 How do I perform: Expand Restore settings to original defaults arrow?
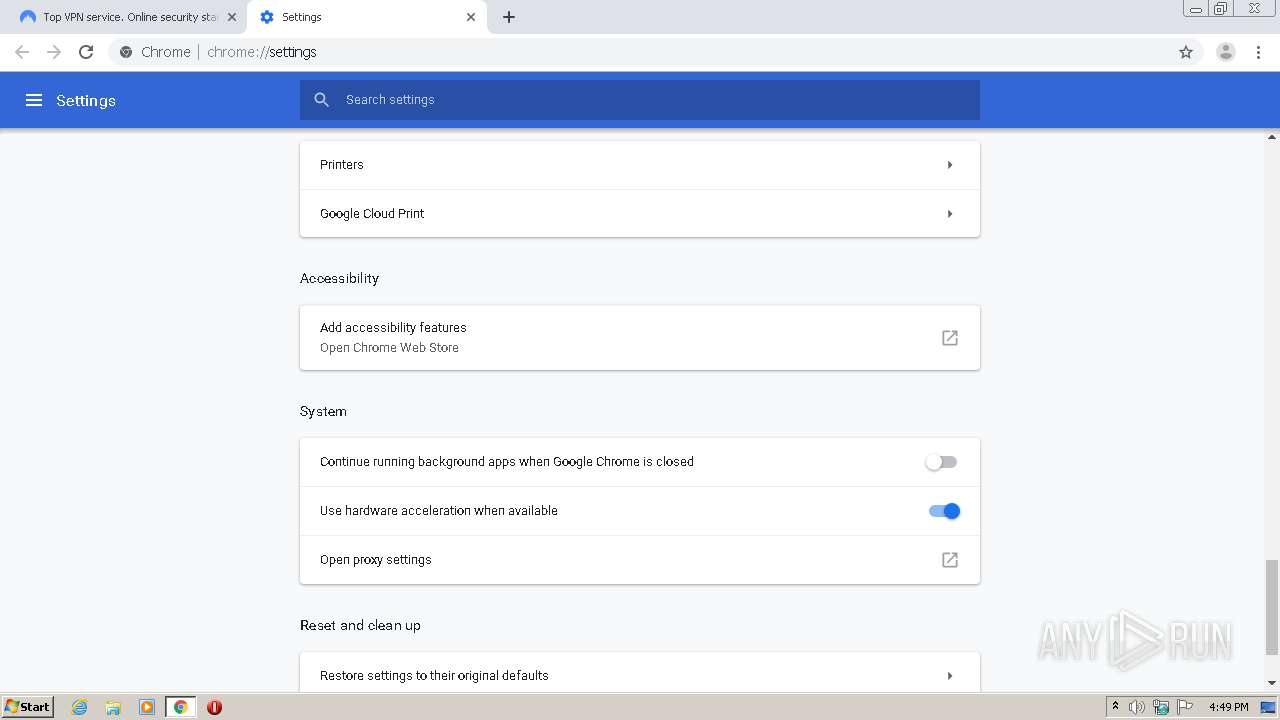(x=950, y=676)
